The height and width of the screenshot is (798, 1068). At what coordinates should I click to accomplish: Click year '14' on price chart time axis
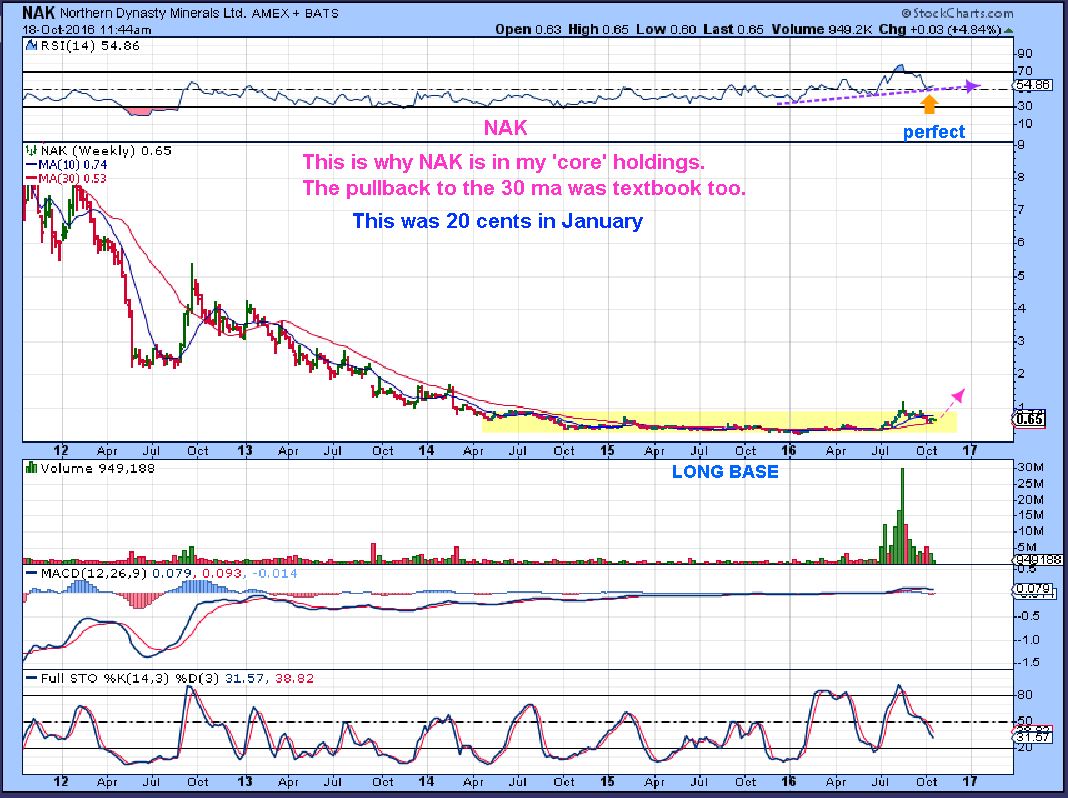coord(426,450)
